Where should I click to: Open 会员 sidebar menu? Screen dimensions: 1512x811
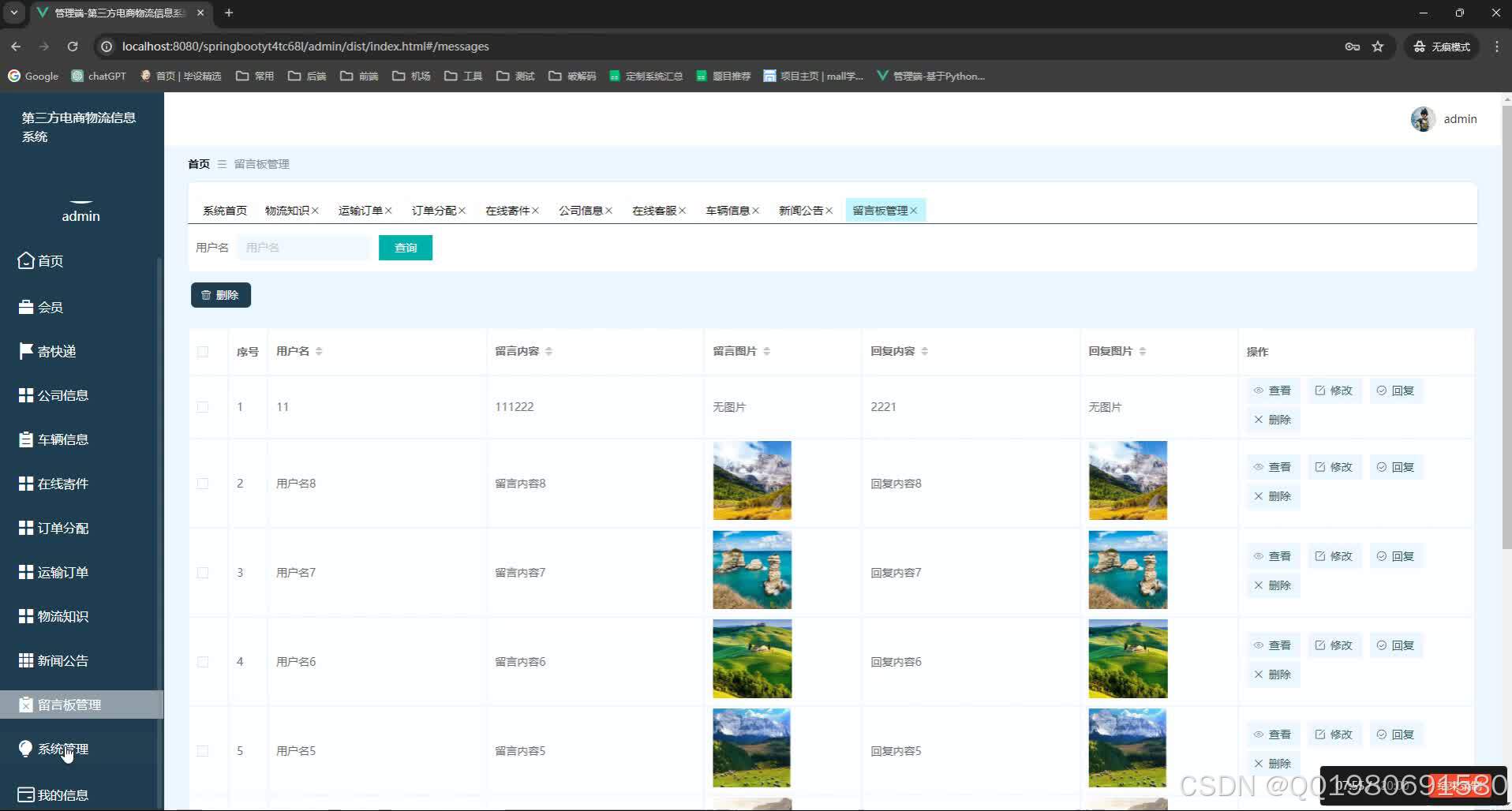[x=41, y=307]
